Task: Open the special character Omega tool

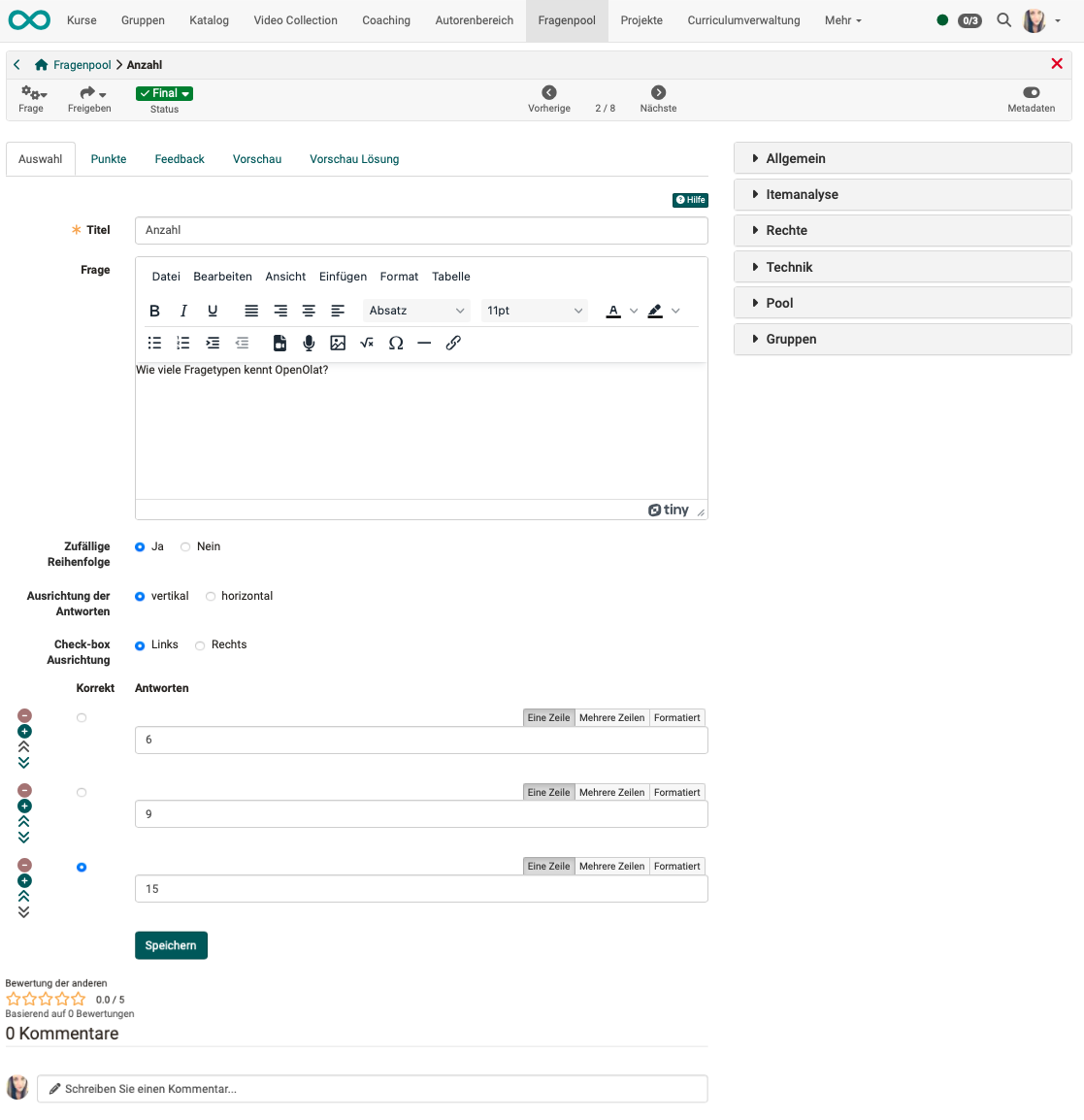Action: point(396,343)
